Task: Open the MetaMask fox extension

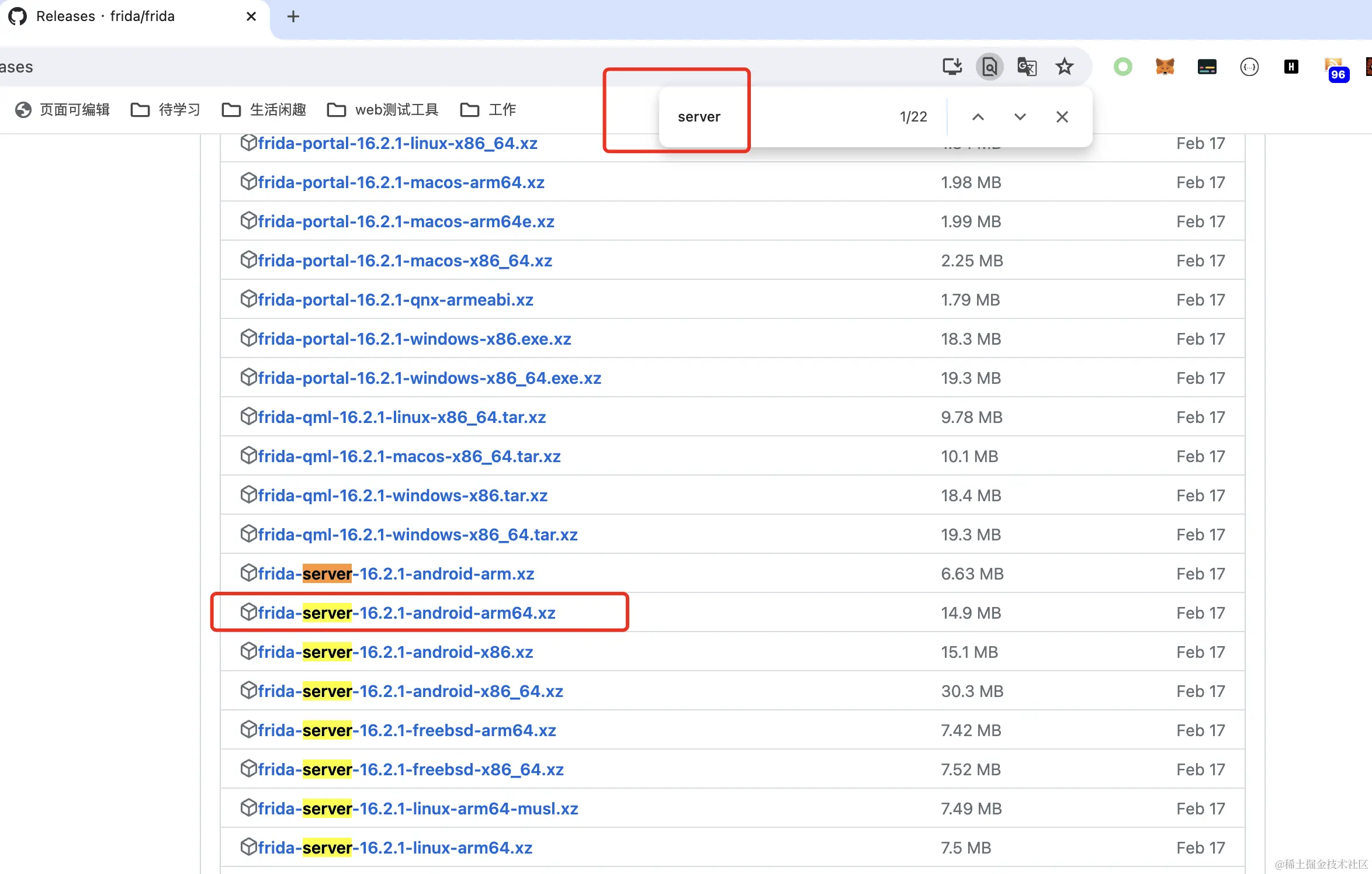Action: coord(1165,67)
